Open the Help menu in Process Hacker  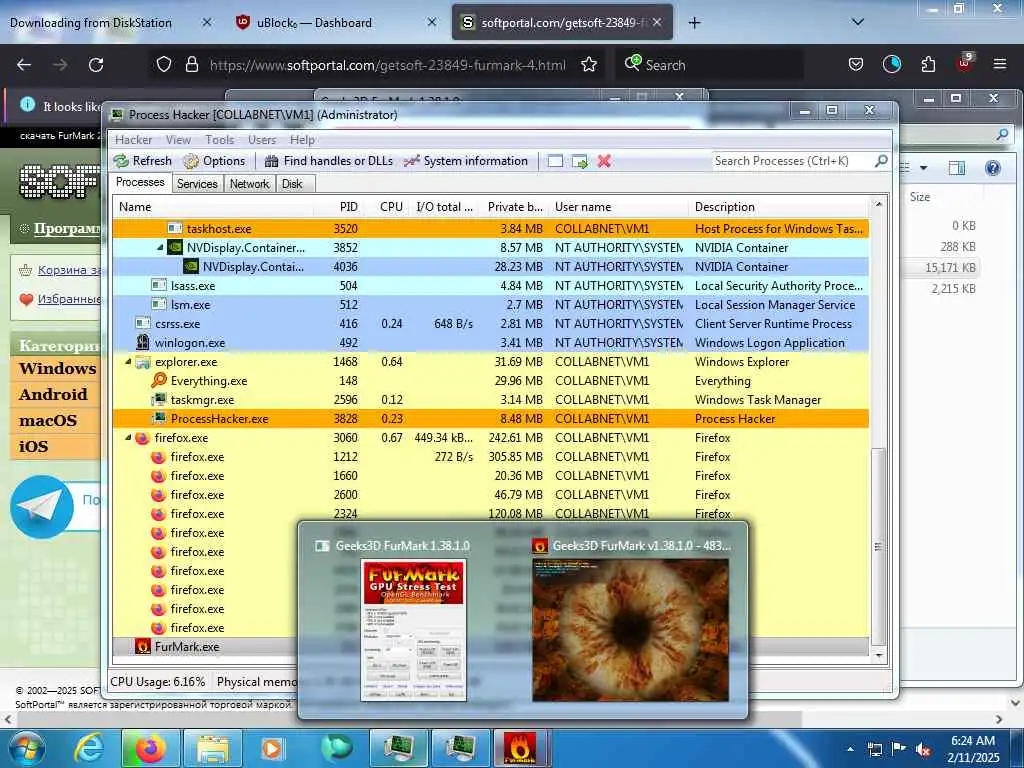302,140
